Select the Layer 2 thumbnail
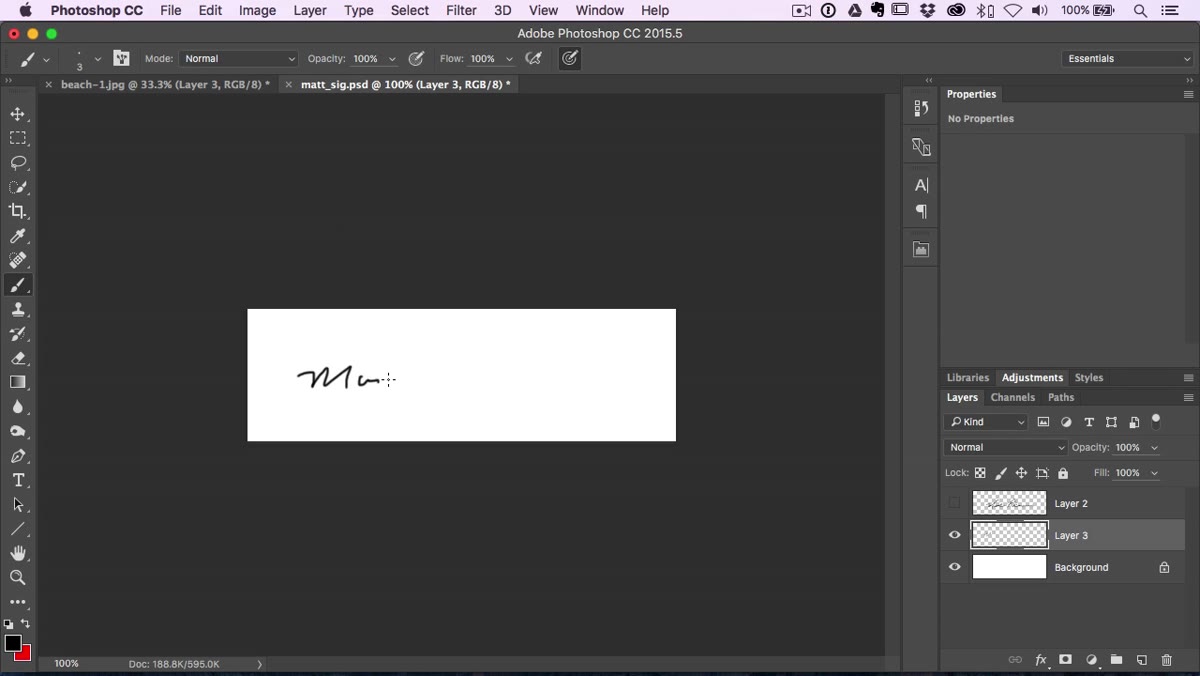Screen dimensions: 1200x676 coord(1009,503)
